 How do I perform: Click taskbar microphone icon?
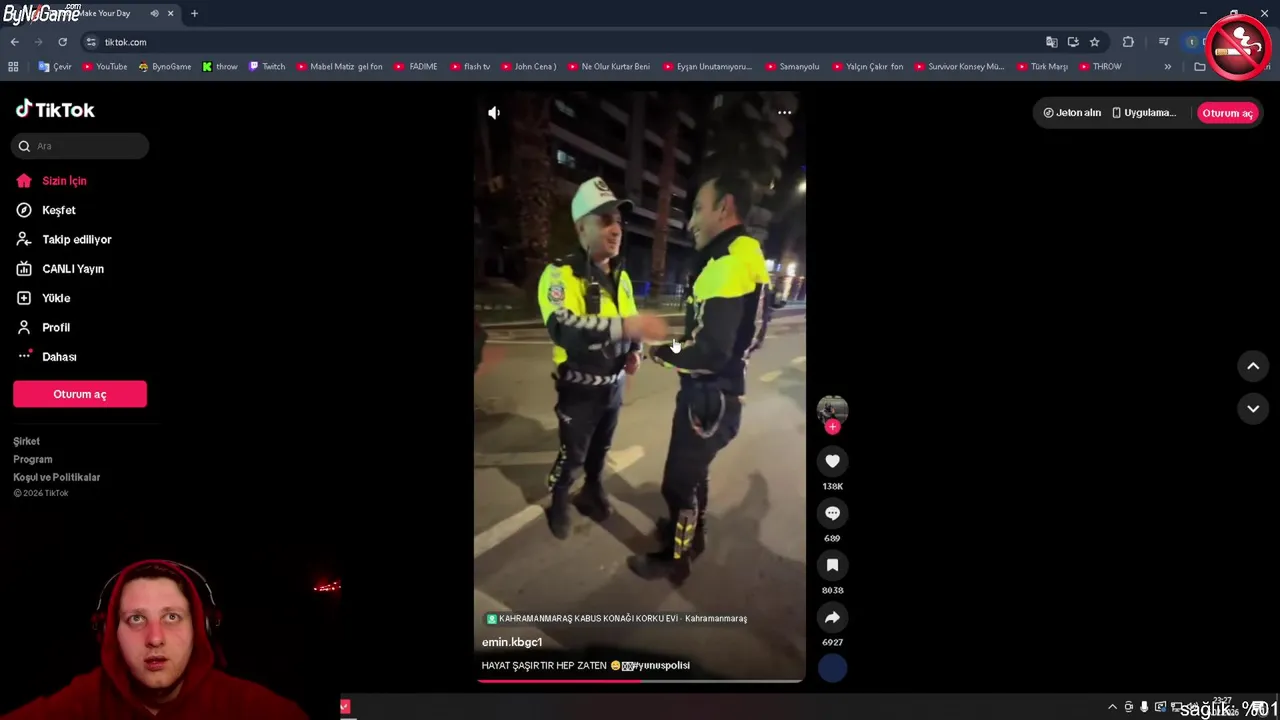[x=1144, y=707]
